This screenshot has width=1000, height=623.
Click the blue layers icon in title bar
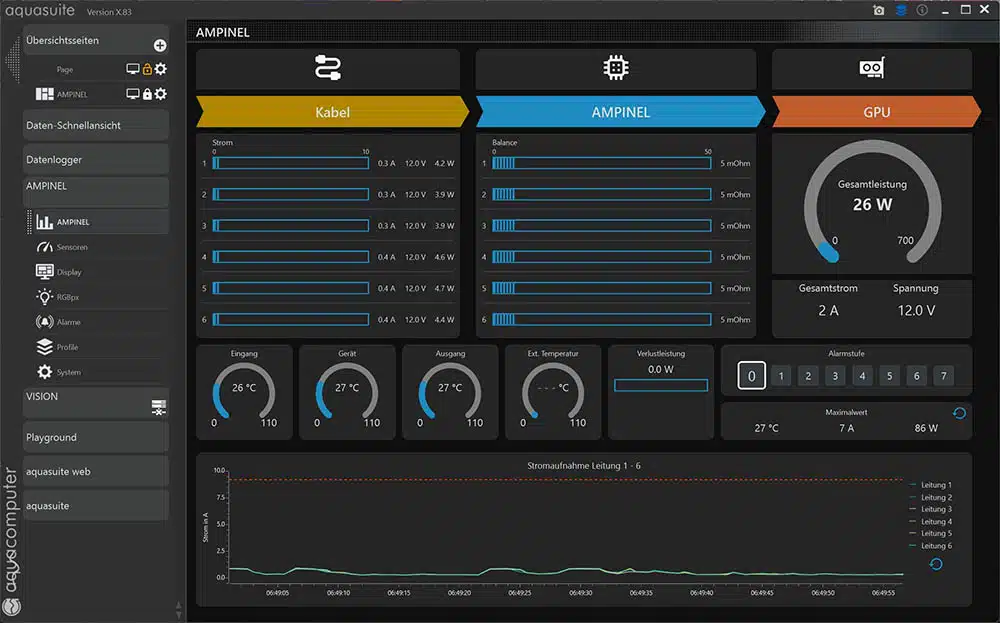tap(901, 10)
